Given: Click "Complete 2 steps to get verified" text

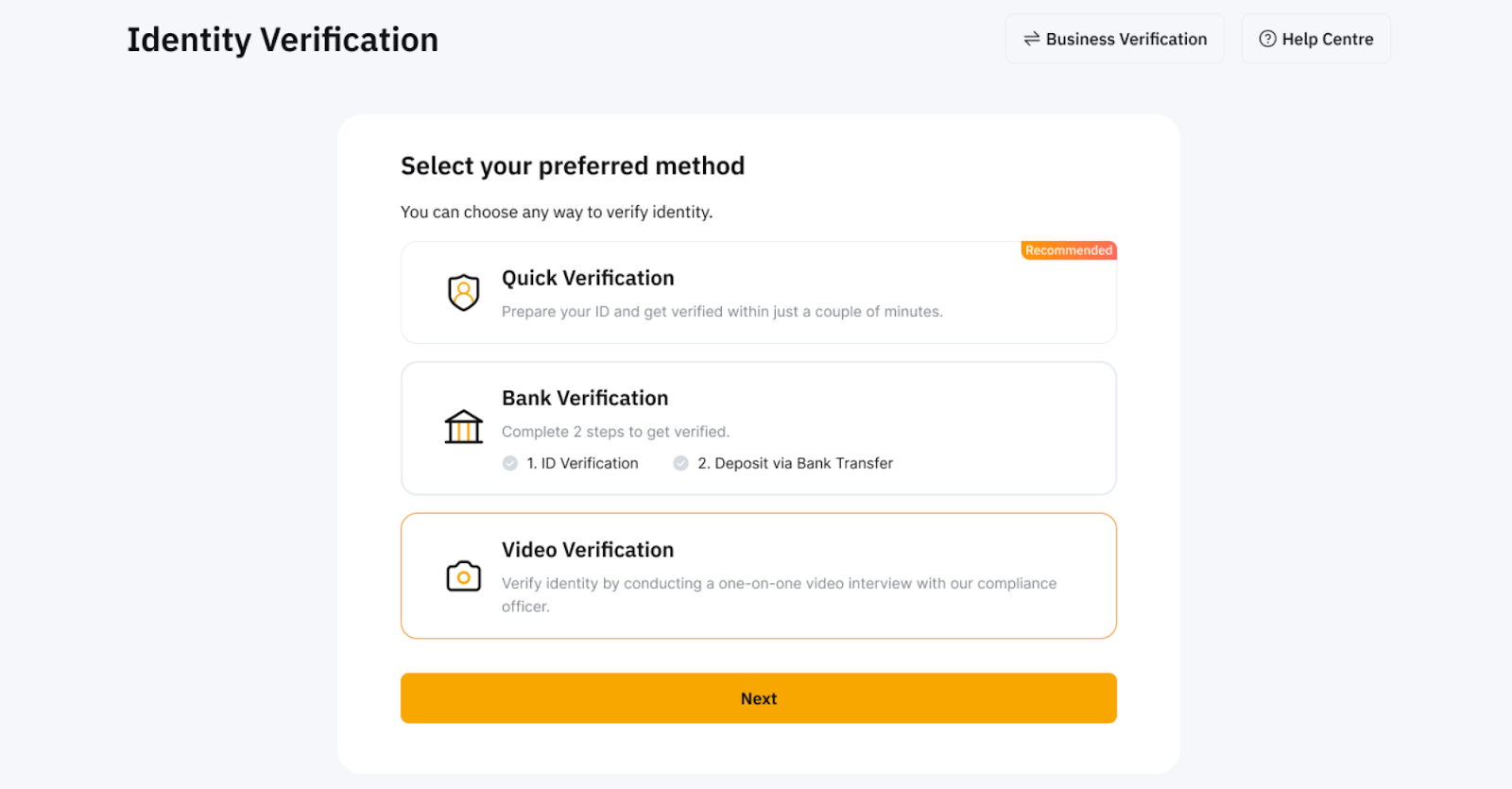Looking at the screenshot, I should tap(615, 432).
